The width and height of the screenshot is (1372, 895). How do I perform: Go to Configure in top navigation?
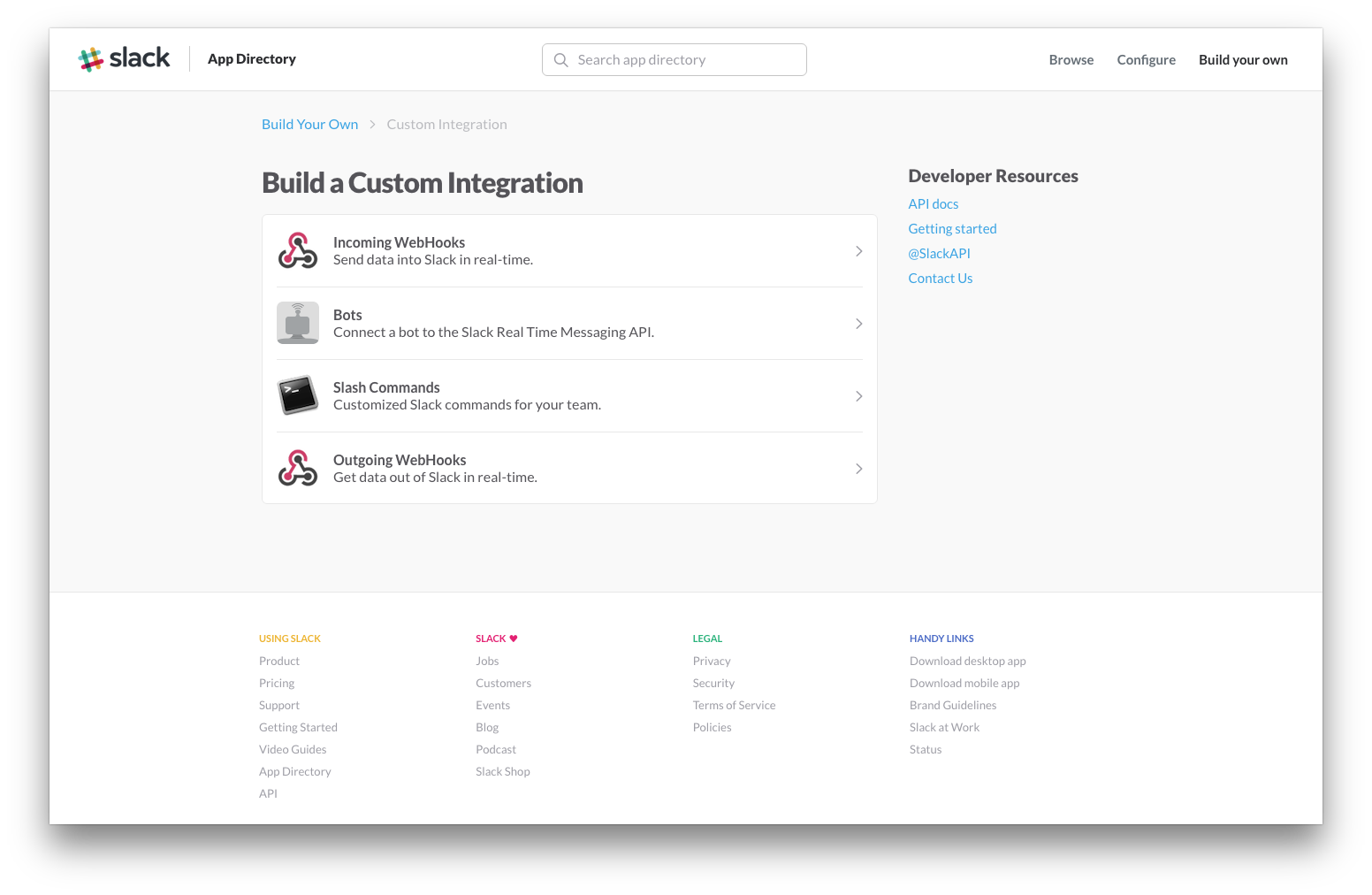point(1146,60)
